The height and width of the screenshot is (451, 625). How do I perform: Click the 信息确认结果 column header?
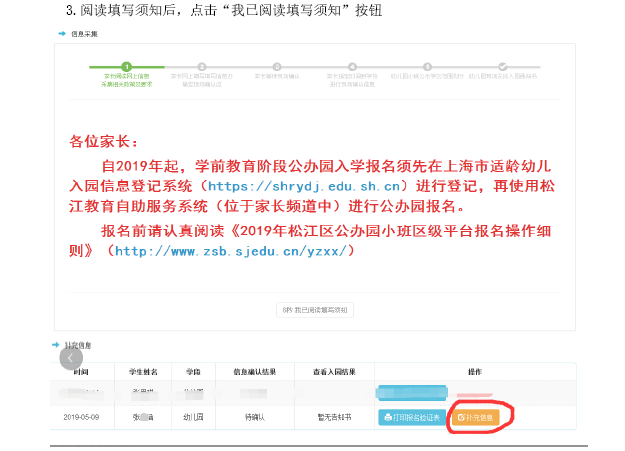click(x=254, y=371)
